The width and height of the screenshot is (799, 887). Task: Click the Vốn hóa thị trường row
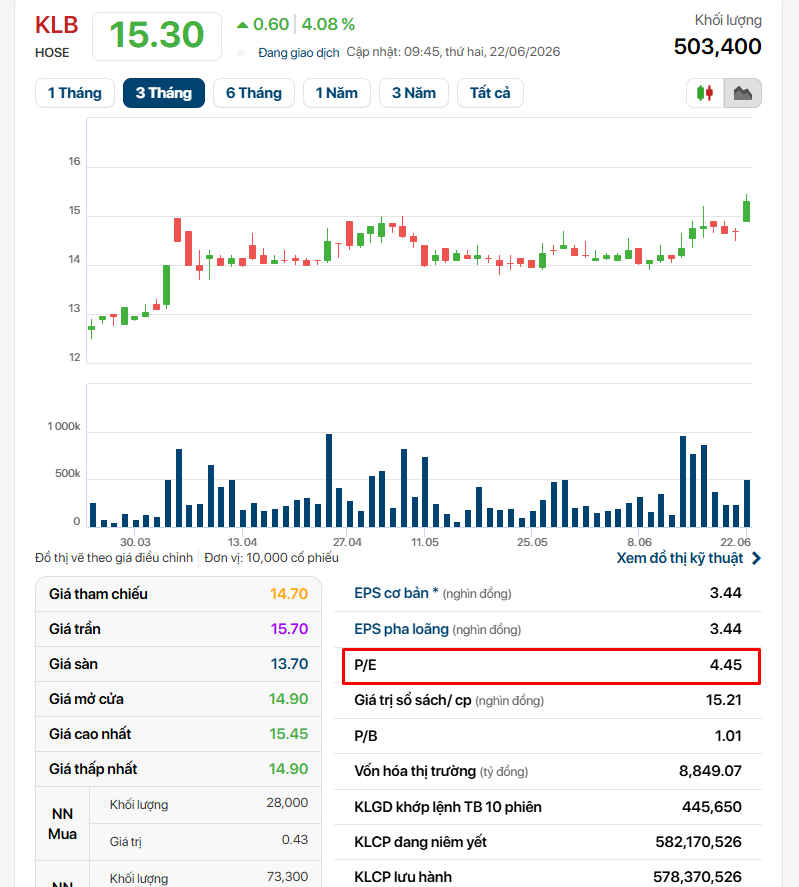point(548,772)
